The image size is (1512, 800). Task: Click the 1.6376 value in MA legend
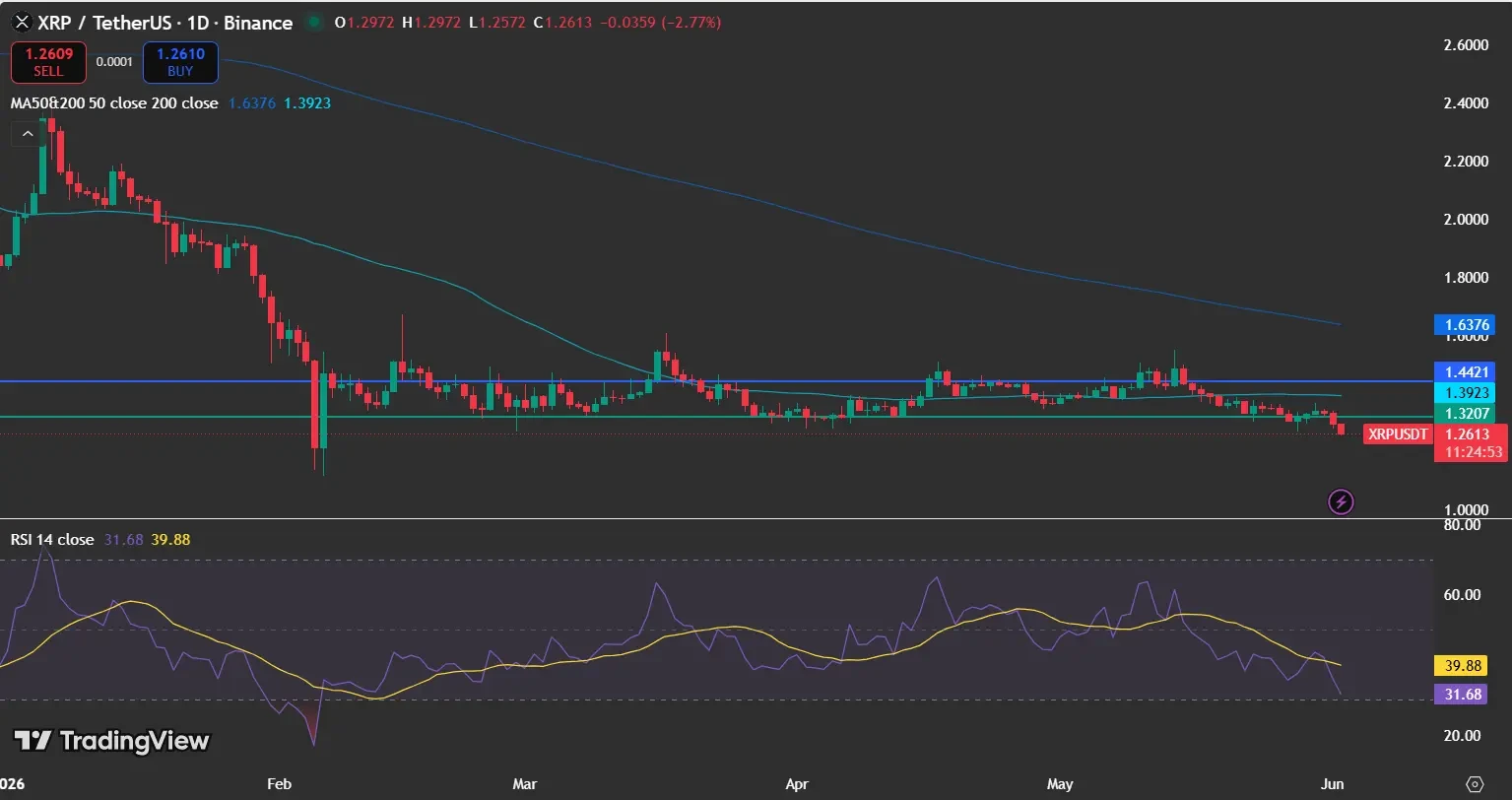(252, 102)
